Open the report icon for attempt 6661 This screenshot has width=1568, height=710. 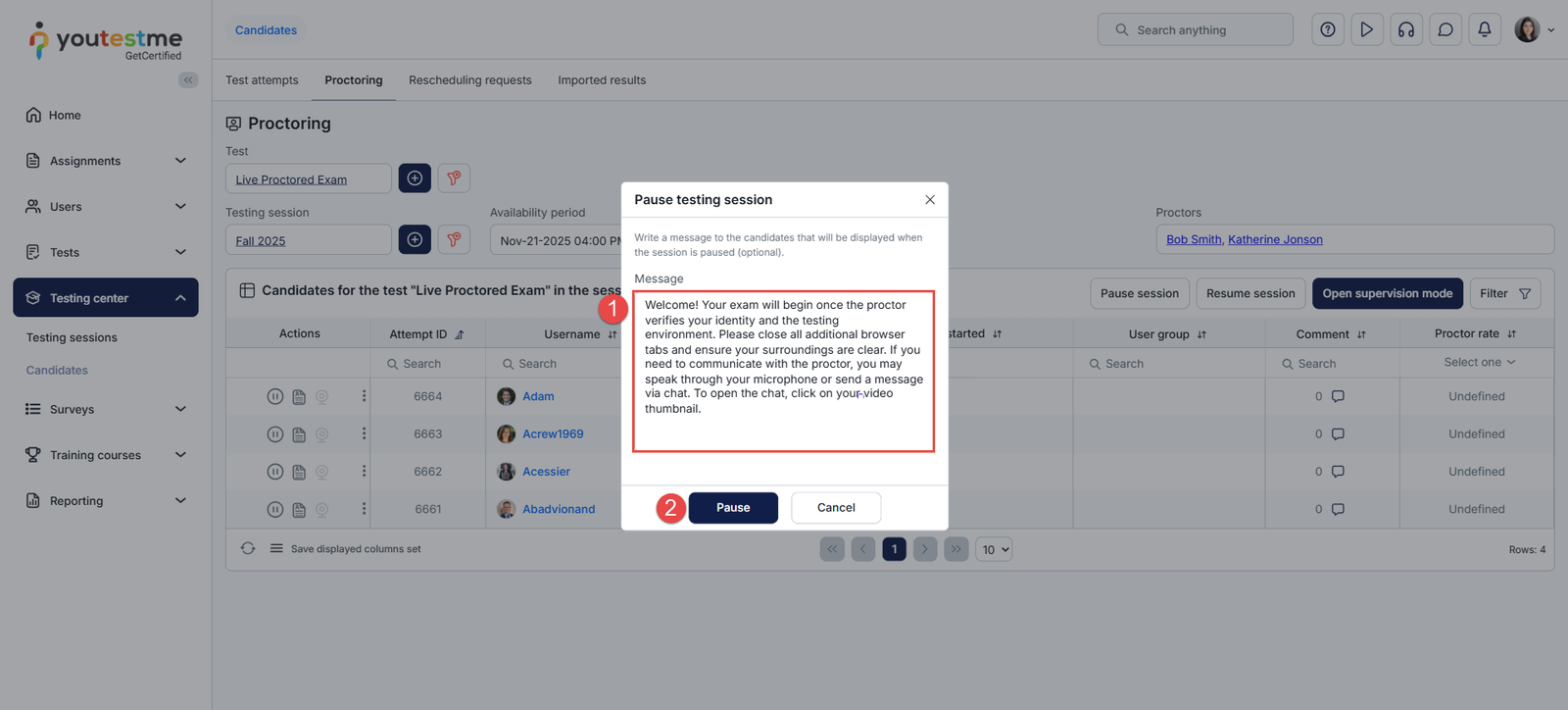(299, 510)
